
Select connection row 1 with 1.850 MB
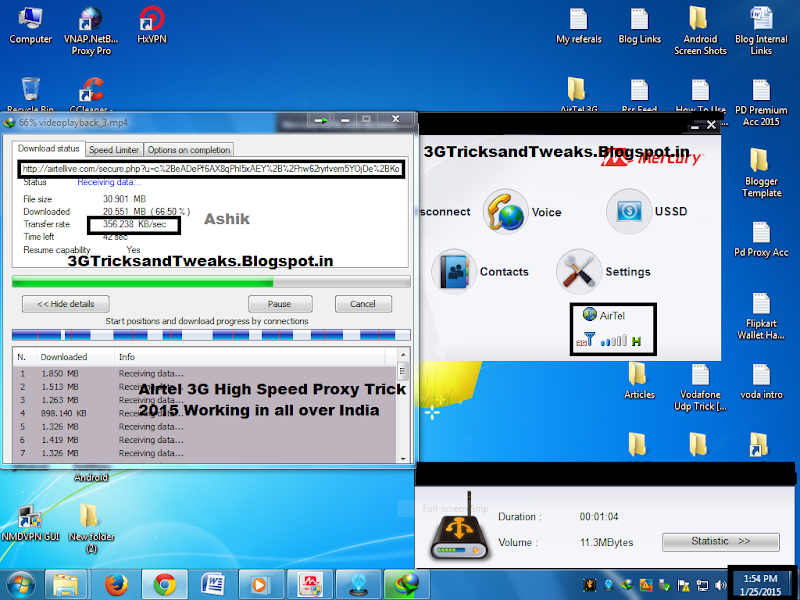204,373
